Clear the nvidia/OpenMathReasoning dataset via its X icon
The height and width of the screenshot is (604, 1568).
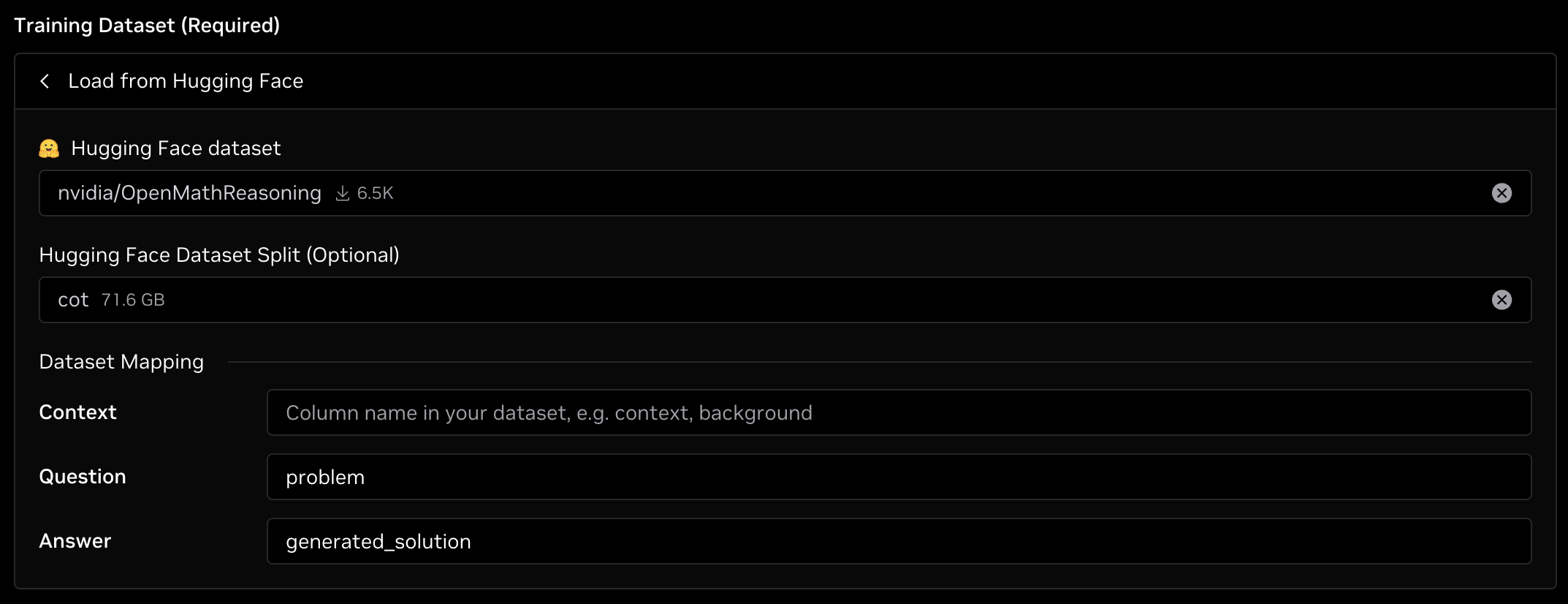pos(1502,193)
